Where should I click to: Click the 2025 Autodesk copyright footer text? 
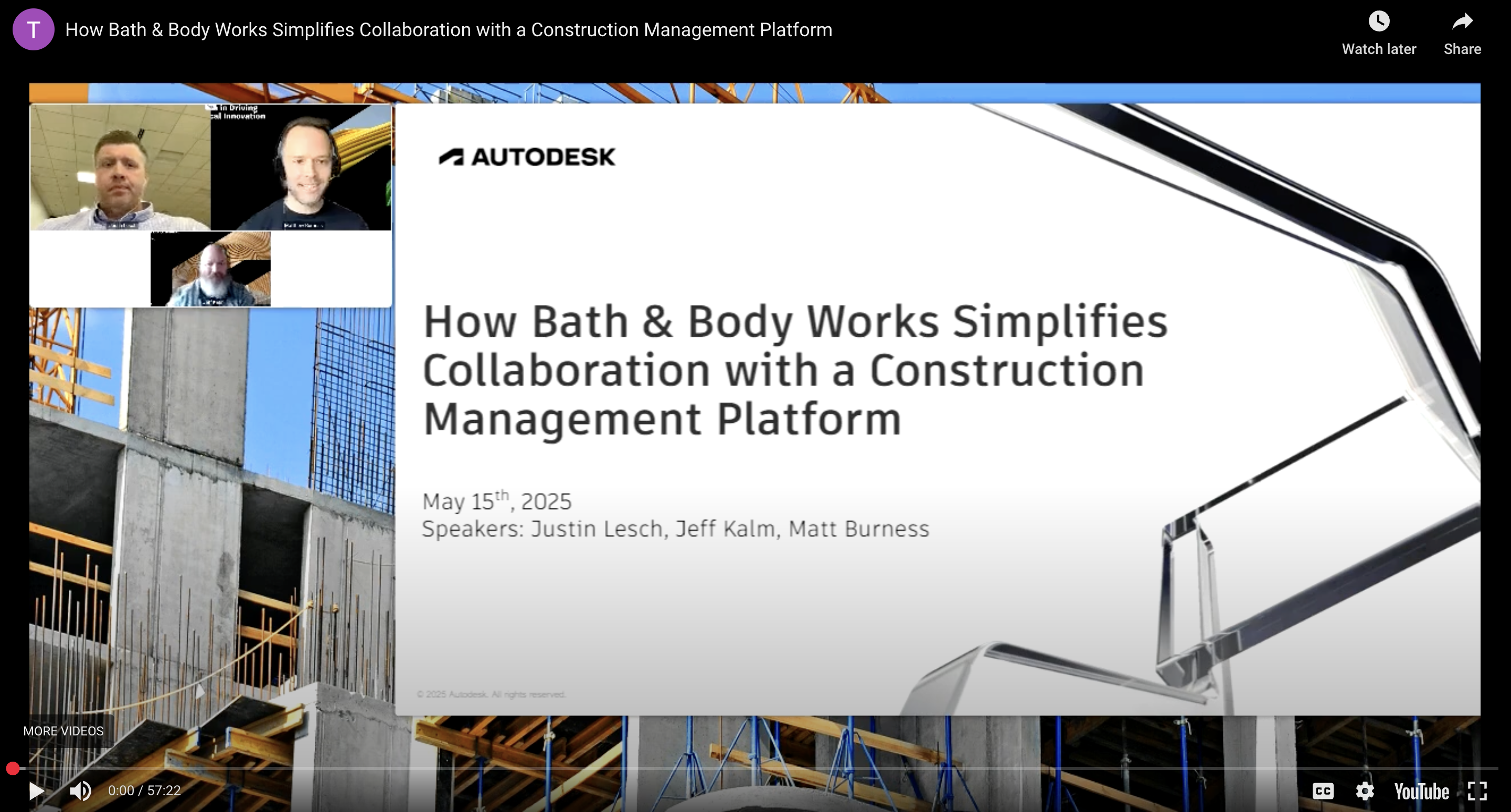tap(491, 694)
